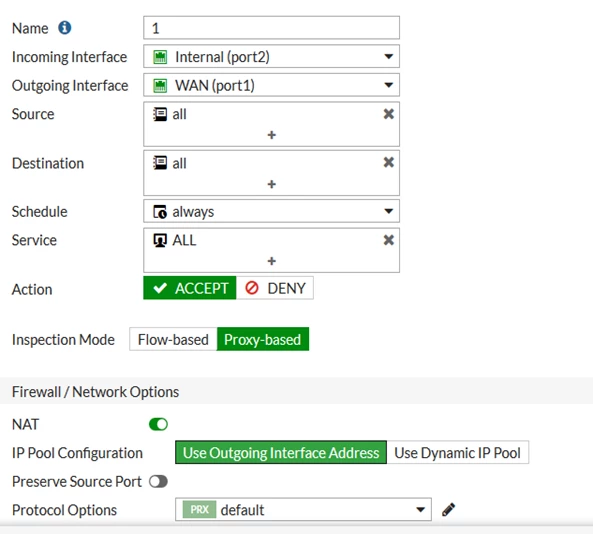Screen dimensions: 593x534
Task: Add a new Source entry with plus
Action: click(x=272, y=135)
